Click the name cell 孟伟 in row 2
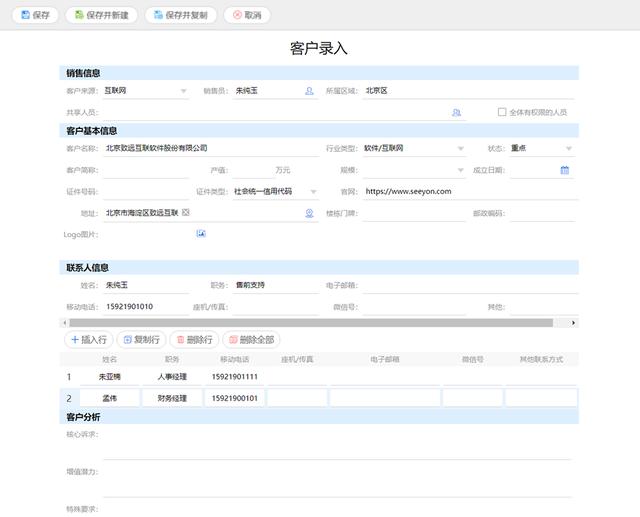The height and width of the screenshot is (517, 640). click(109, 398)
